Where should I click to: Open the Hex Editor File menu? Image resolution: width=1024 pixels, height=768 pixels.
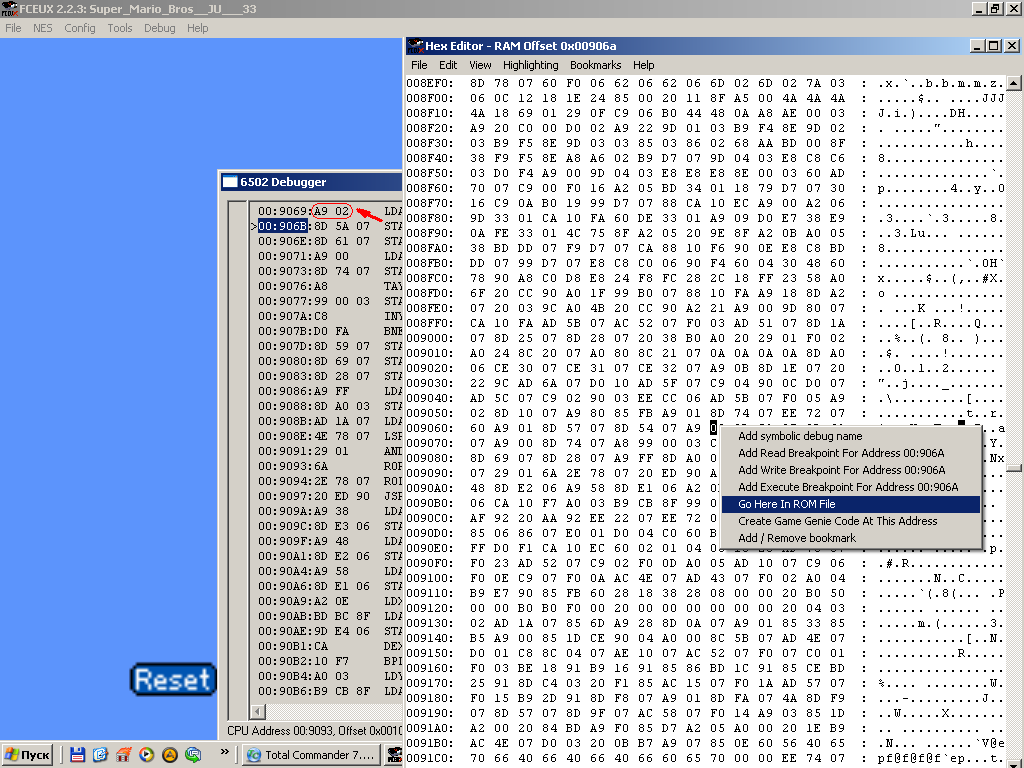[x=419, y=65]
